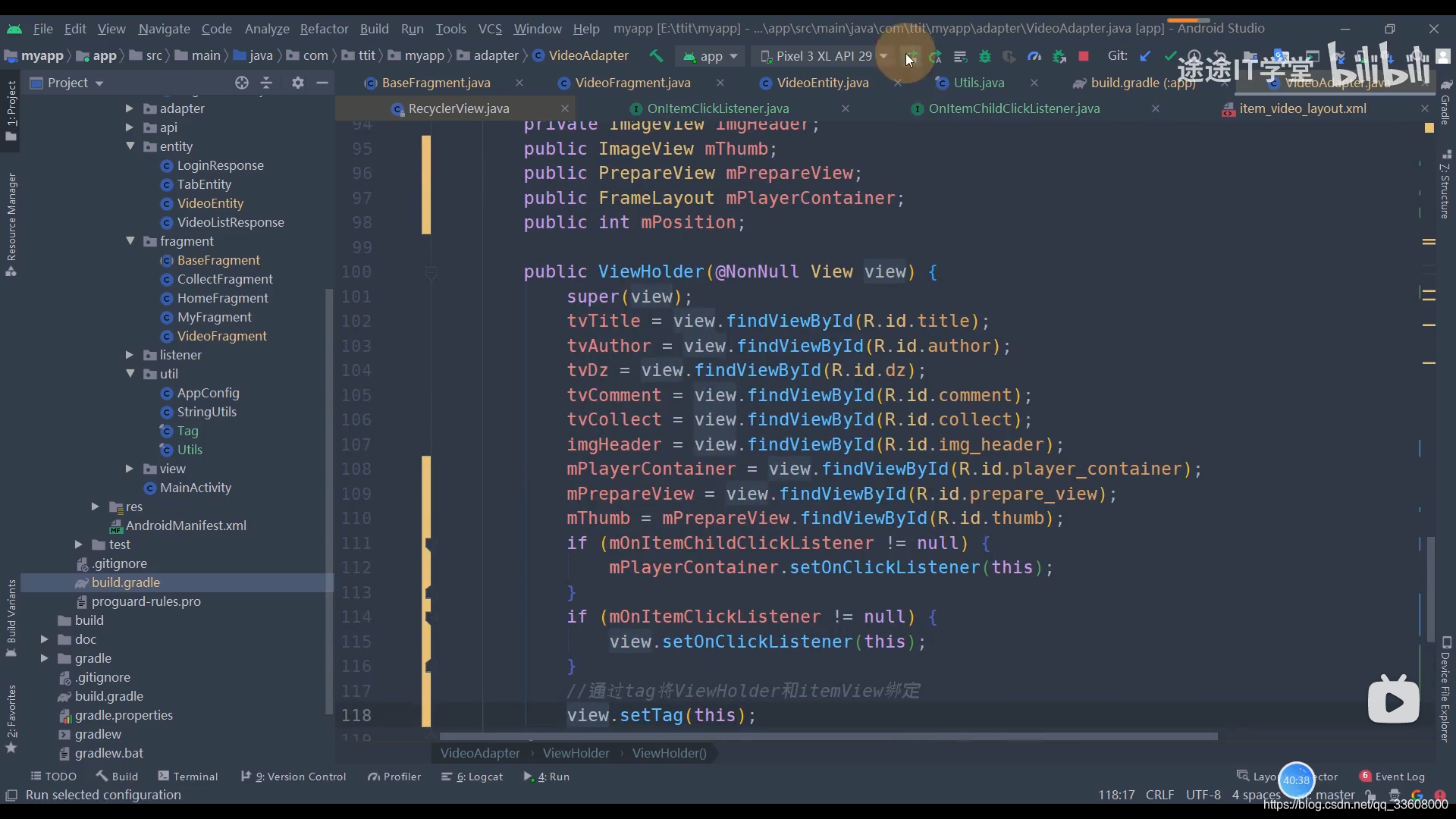Hide the Project tool window
This screenshot has height=819, width=1456.
click(x=322, y=83)
